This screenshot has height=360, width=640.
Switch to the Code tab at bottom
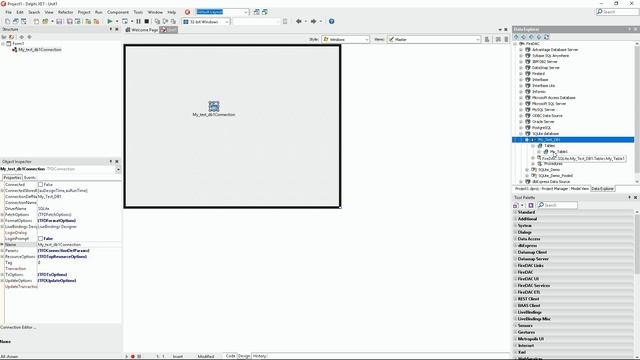coord(231,356)
